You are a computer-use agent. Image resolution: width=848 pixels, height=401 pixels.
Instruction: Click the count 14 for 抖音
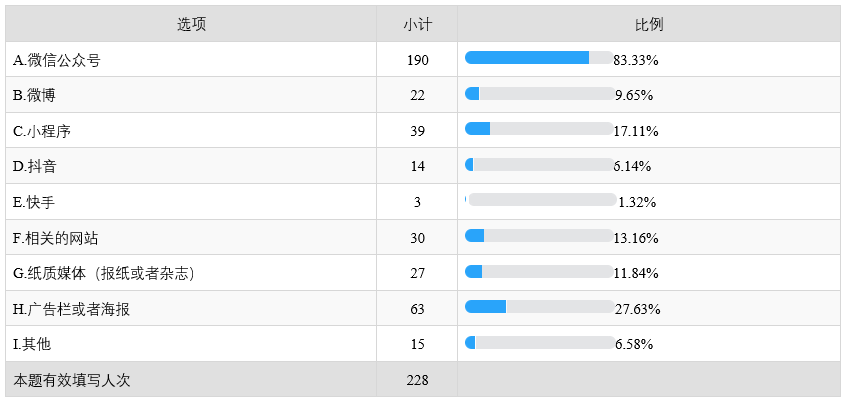417,166
